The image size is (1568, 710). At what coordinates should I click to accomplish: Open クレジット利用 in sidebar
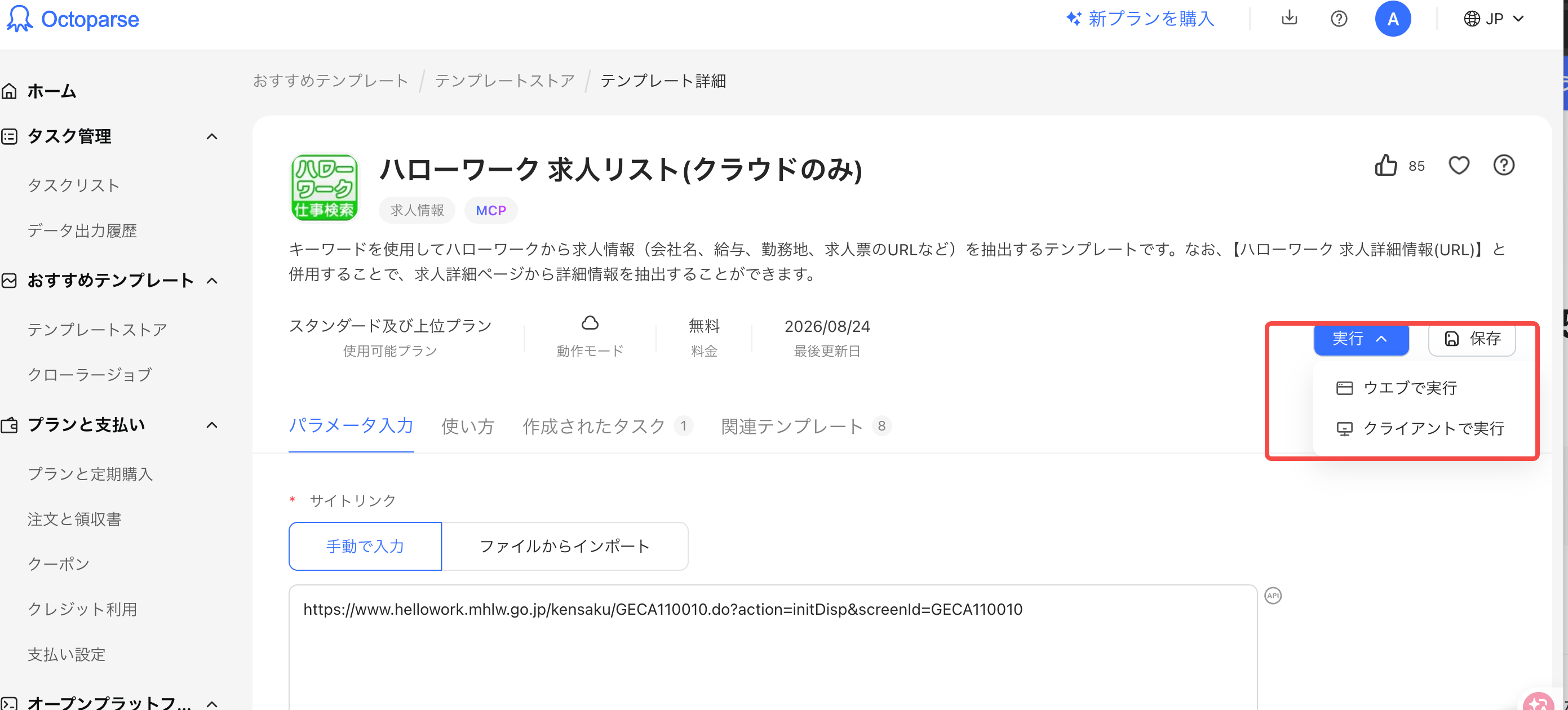(x=82, y=609)
